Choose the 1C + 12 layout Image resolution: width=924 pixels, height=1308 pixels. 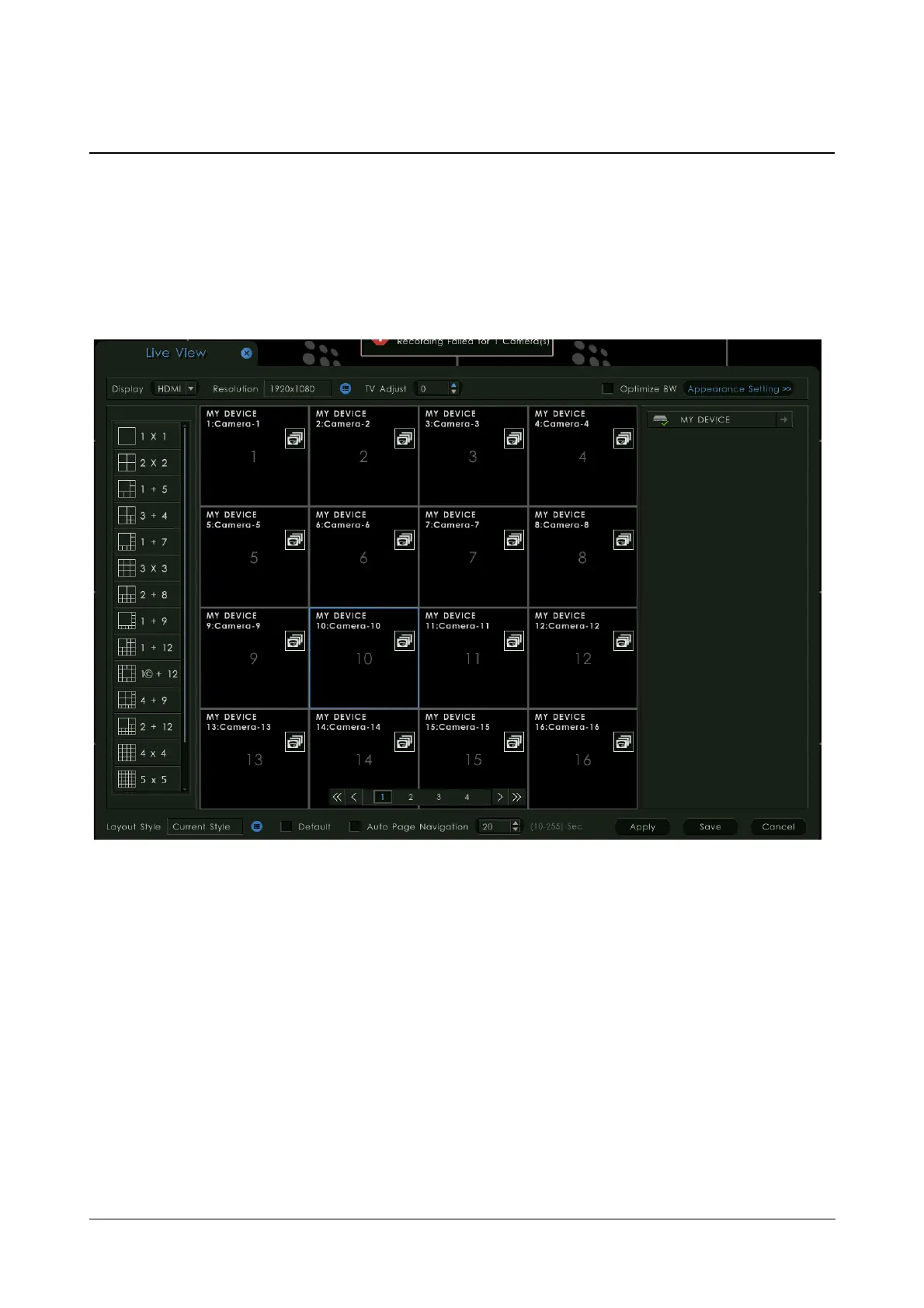point(148,674)
